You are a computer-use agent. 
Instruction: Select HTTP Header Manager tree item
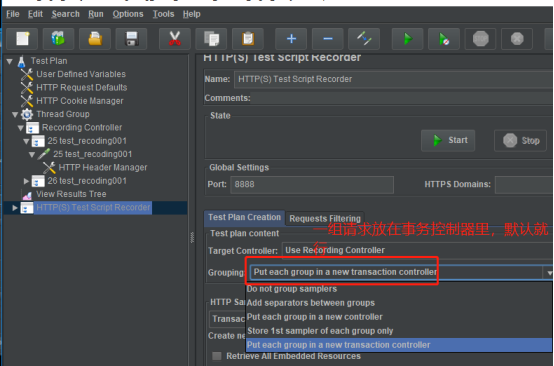click(x=103, y=167)
